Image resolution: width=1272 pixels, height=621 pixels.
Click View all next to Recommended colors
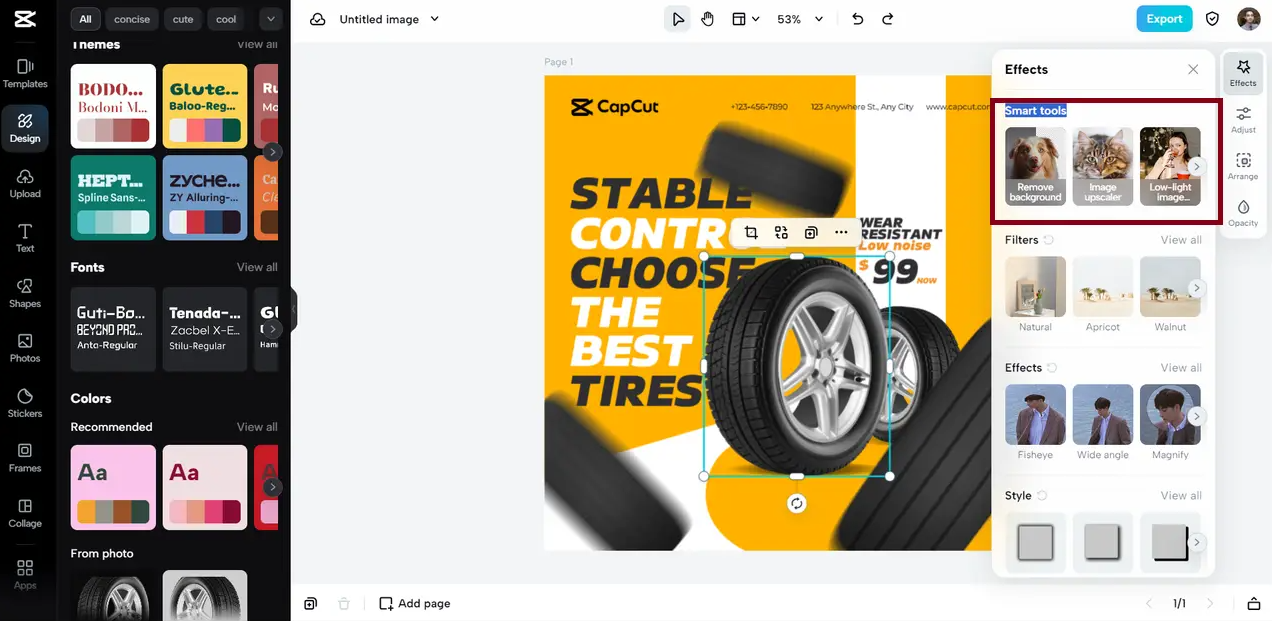pyautogui.click(x=257, y=427)
